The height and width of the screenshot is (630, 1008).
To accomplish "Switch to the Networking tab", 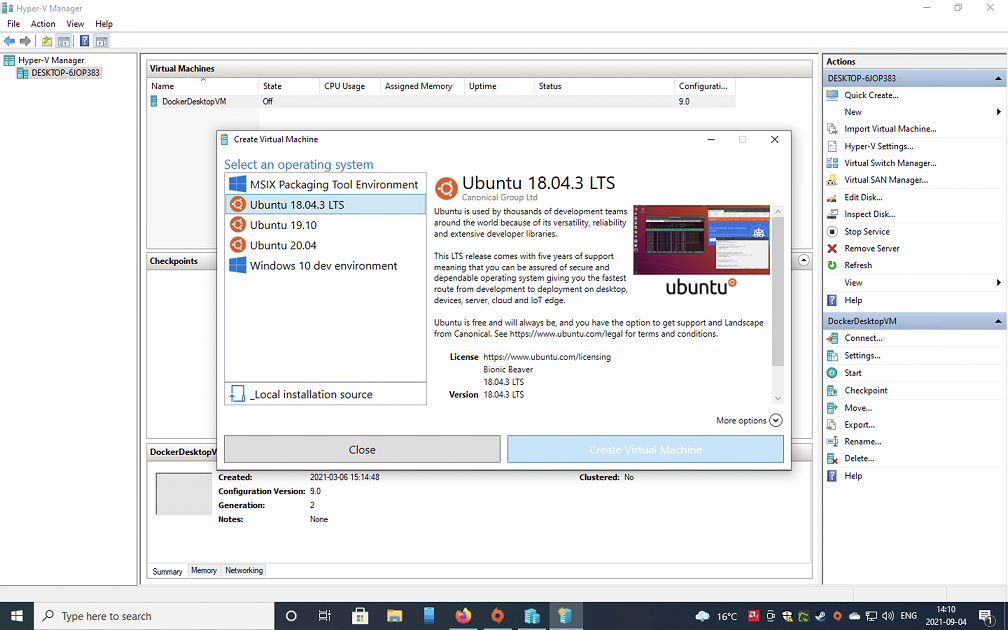I will [244, 570].
